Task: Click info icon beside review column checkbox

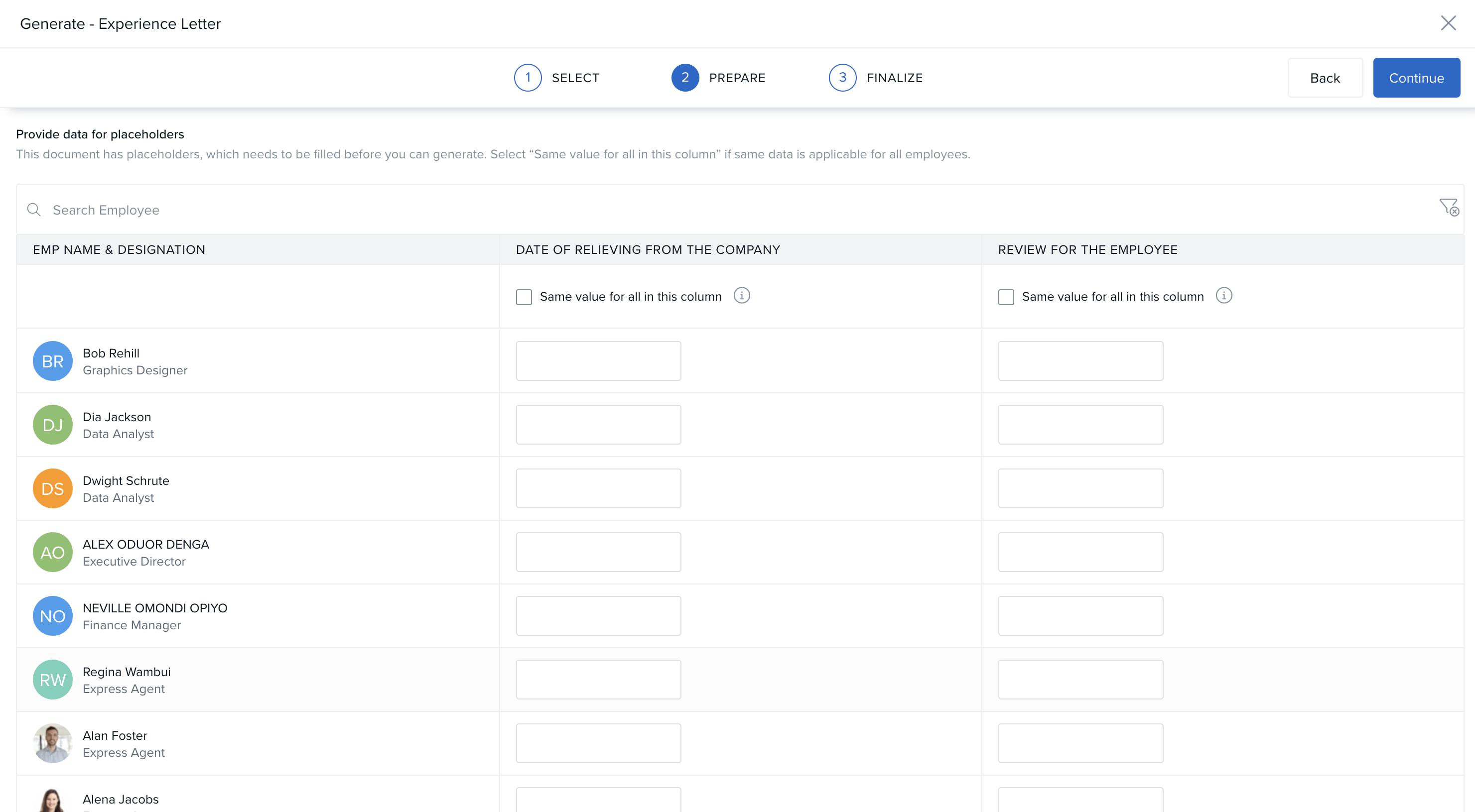Action: [x=1223, y=296]
